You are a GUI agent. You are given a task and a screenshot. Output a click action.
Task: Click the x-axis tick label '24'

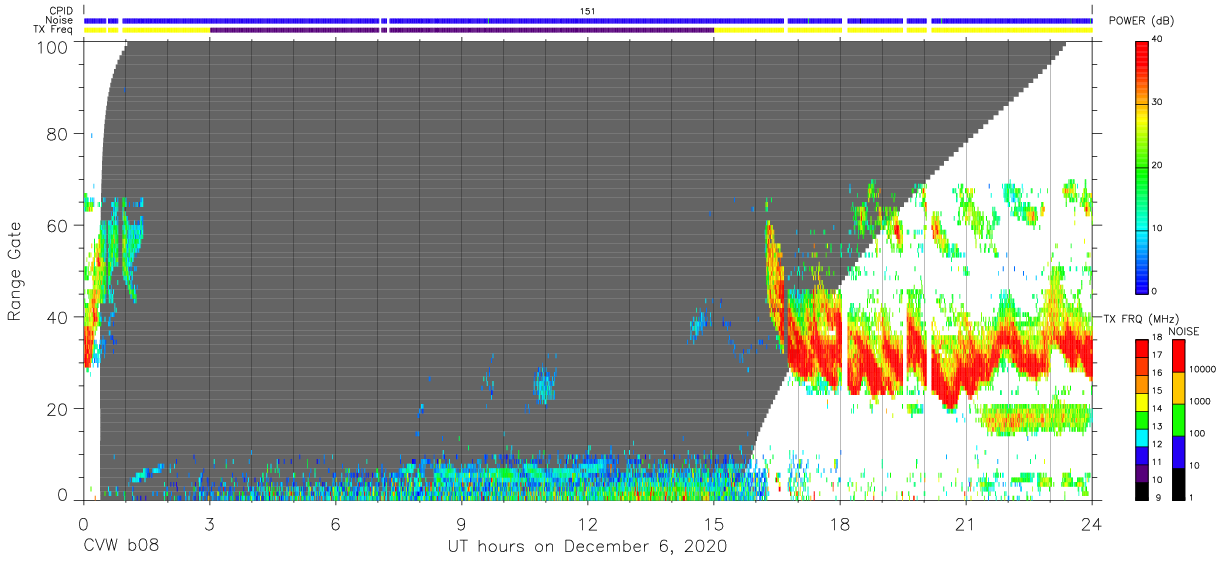[1092, 523]
